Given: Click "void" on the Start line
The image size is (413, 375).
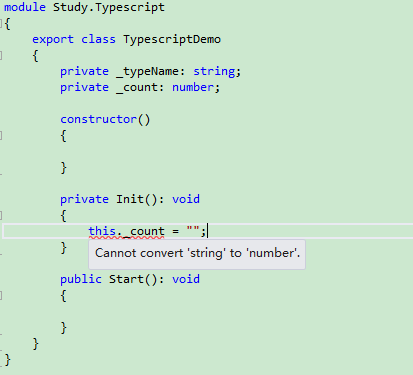Looking at the screenshot, I should 186,279.
